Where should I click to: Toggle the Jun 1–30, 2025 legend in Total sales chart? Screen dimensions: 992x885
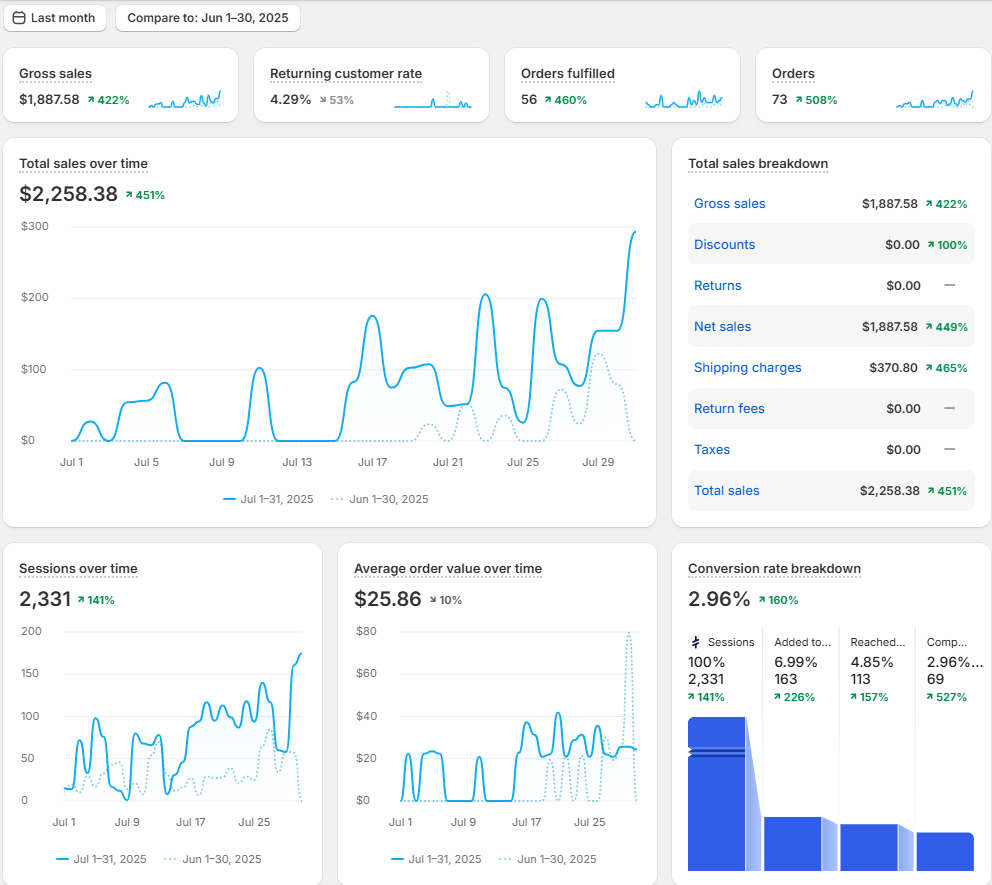click(x=379, y=499)
